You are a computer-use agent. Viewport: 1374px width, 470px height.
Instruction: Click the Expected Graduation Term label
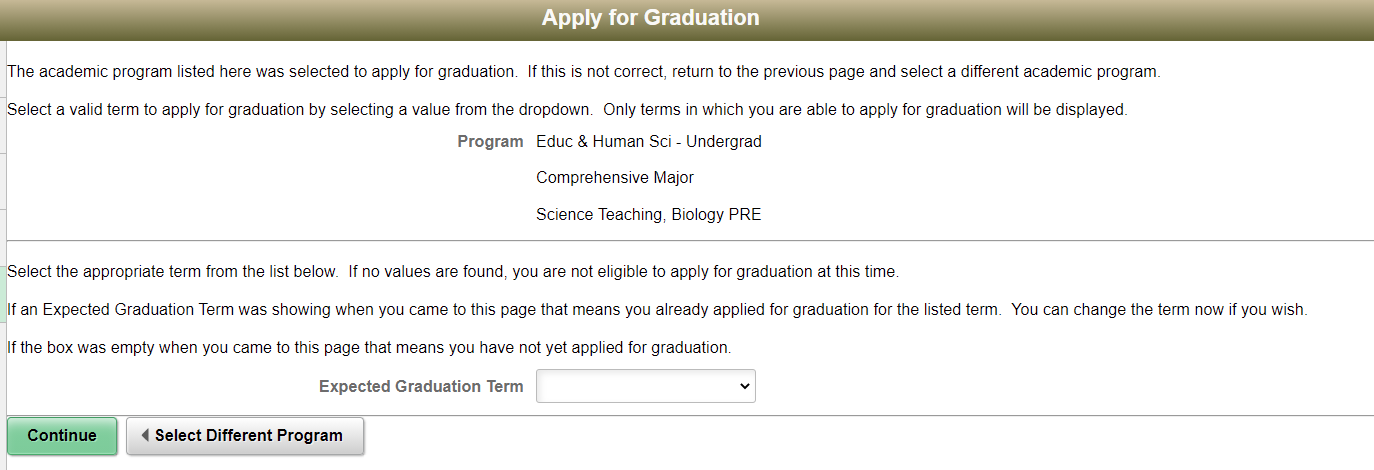(421, 386)
